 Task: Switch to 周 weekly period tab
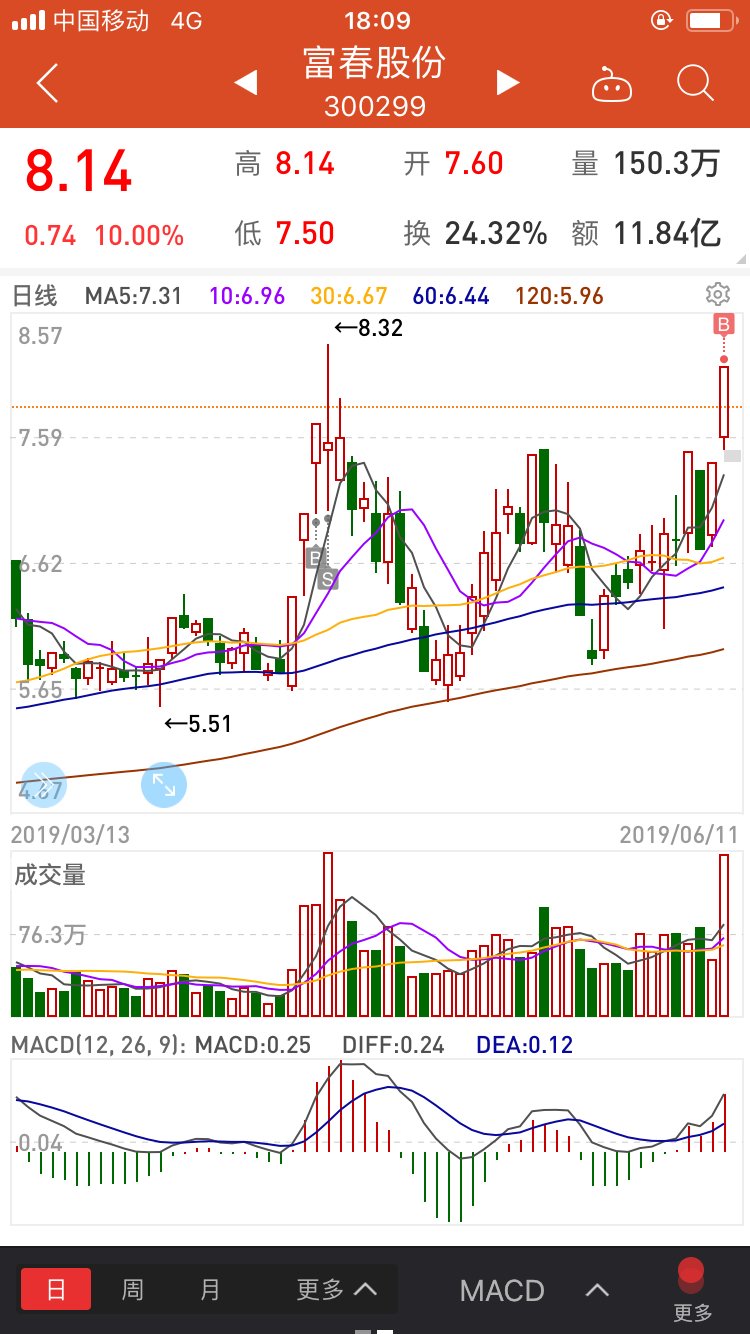click(x=132, y=1290)
